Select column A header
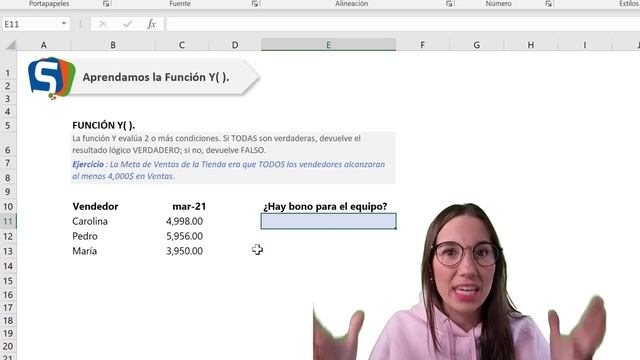The width and height of the screenshot is (640, 360). tap(44, 45)
